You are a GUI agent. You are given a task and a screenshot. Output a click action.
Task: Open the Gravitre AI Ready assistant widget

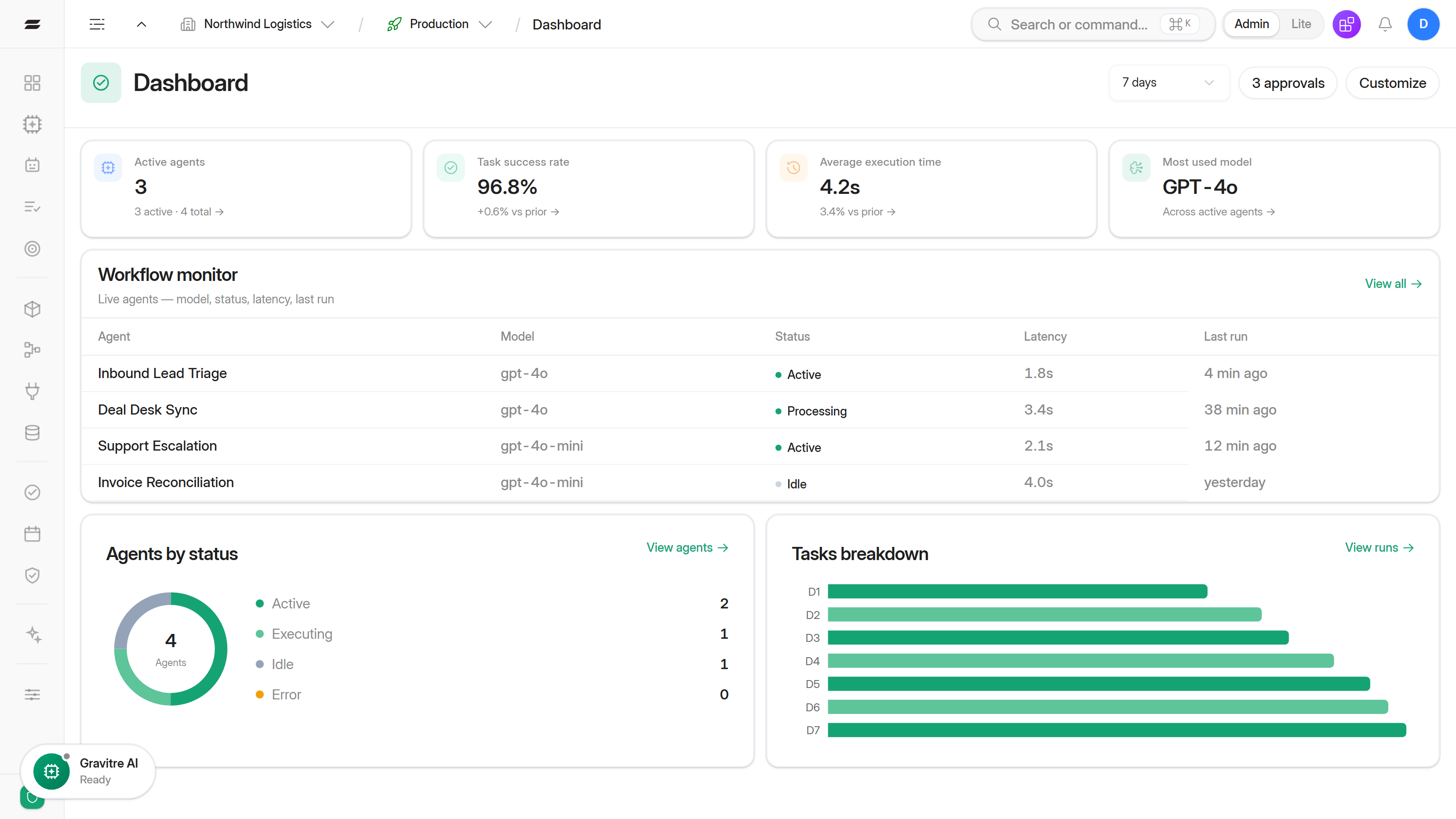pyautogui.click(x=88, y=772)
